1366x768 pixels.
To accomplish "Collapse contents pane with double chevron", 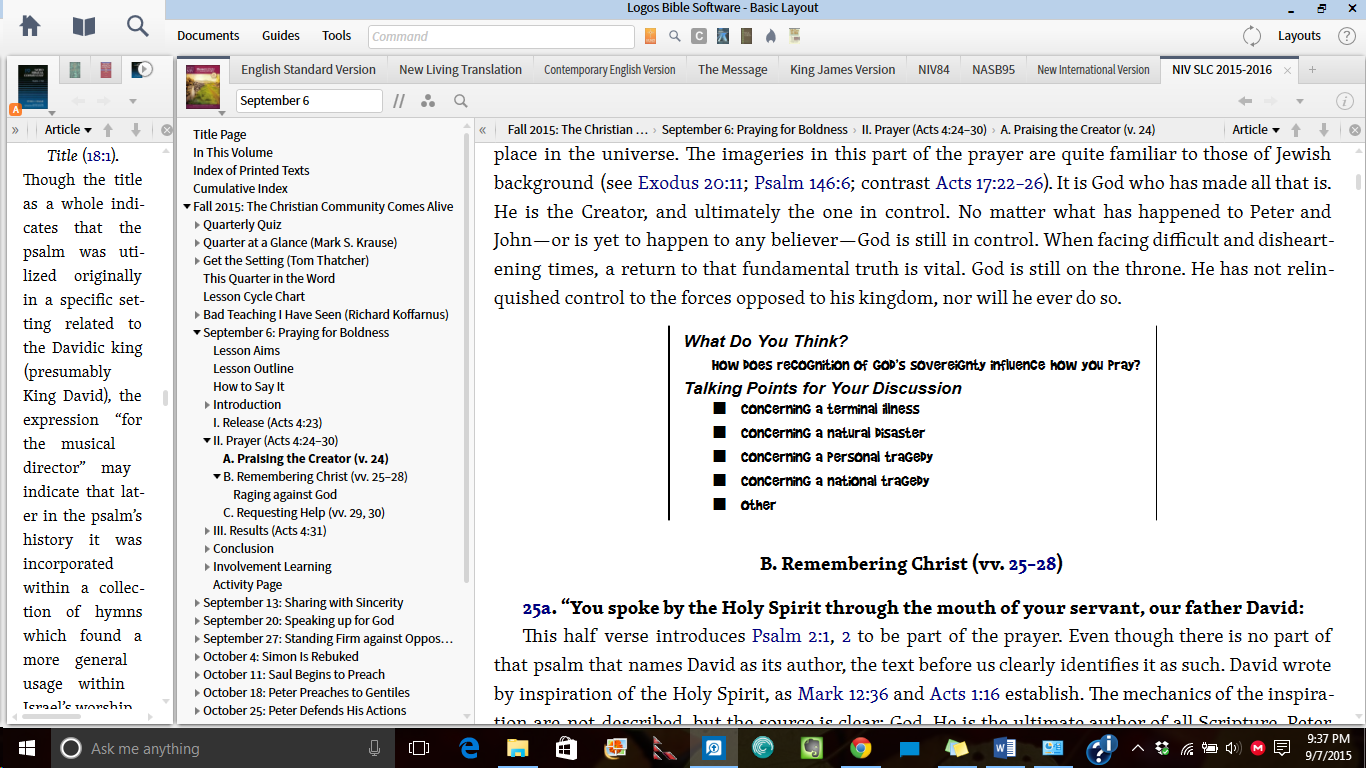I will click(483, 130).
